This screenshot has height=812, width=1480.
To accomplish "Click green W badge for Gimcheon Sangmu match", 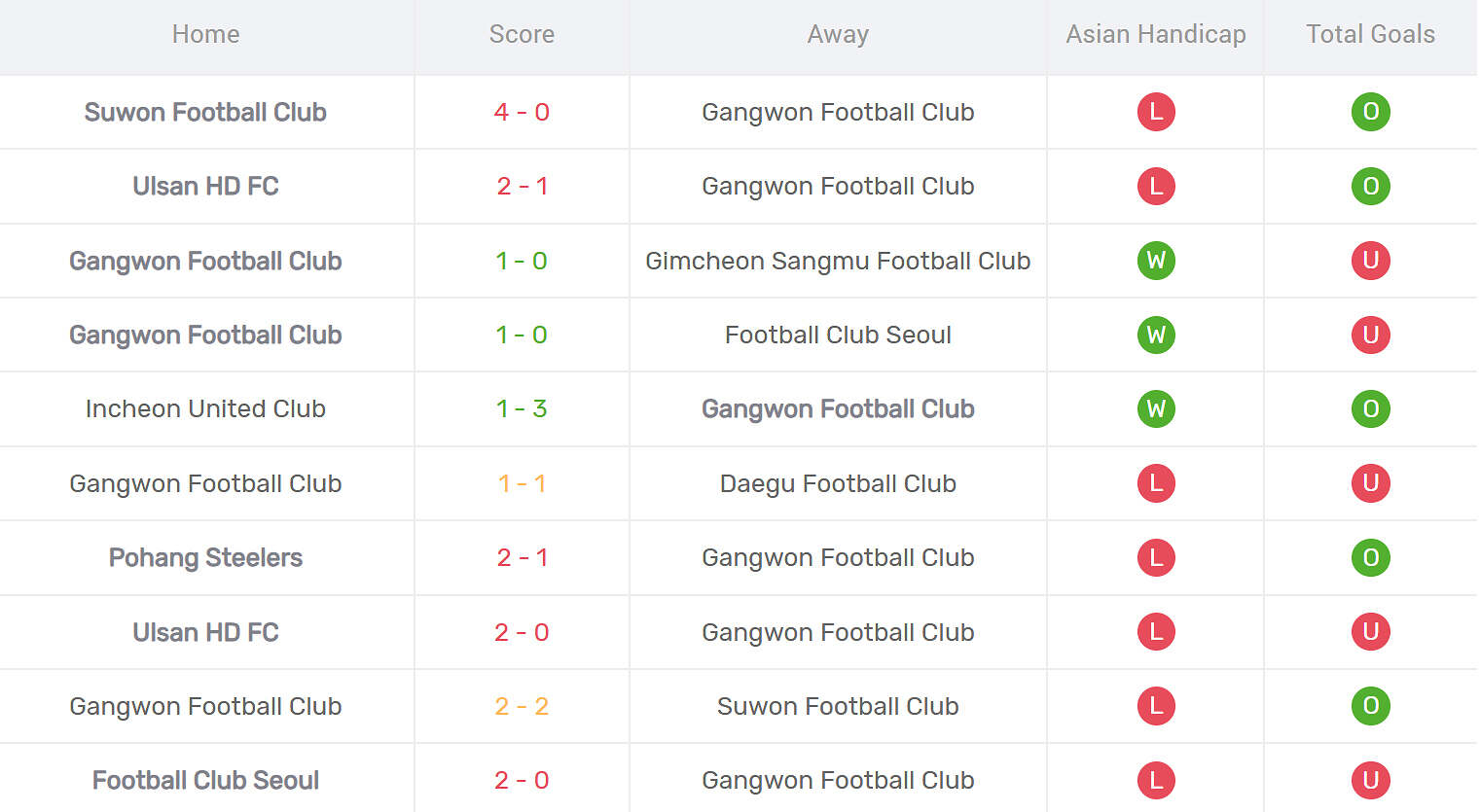I will point(1156,261).
